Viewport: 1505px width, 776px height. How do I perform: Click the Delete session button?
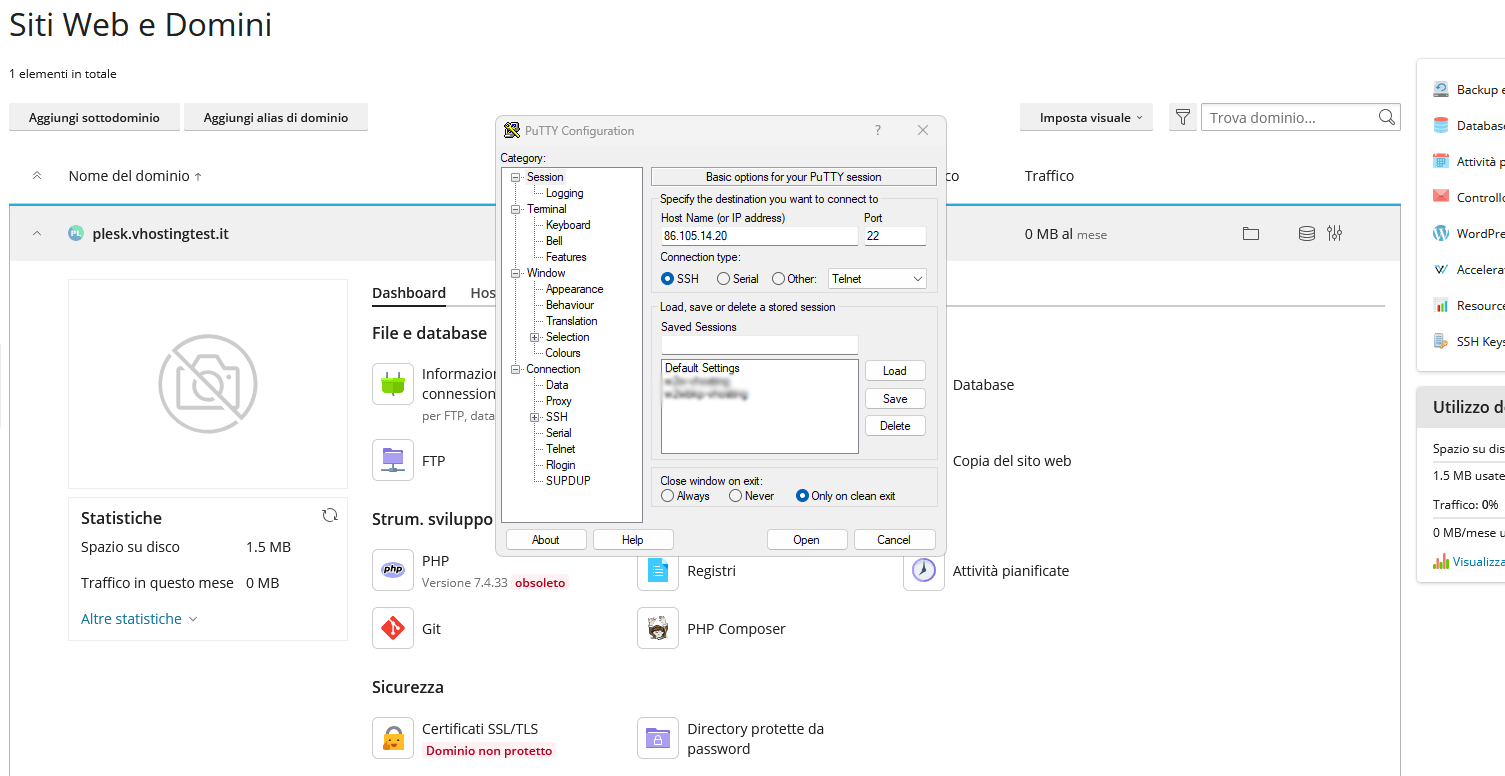point(895,426)
